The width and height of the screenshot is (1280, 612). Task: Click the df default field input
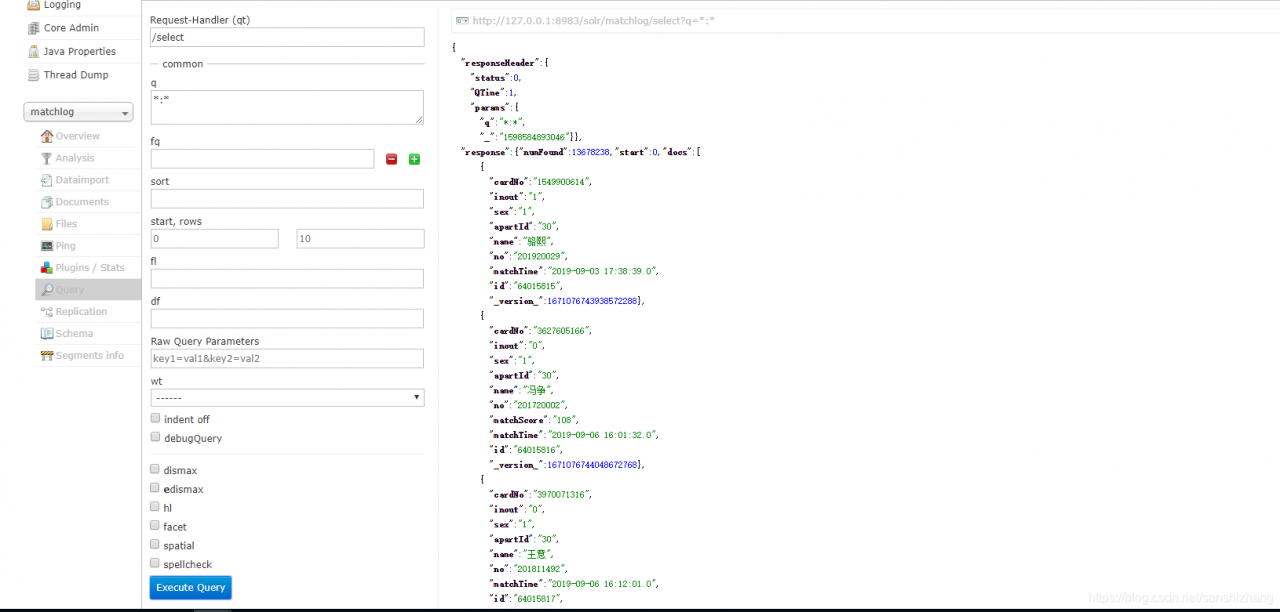coord(287,318)
